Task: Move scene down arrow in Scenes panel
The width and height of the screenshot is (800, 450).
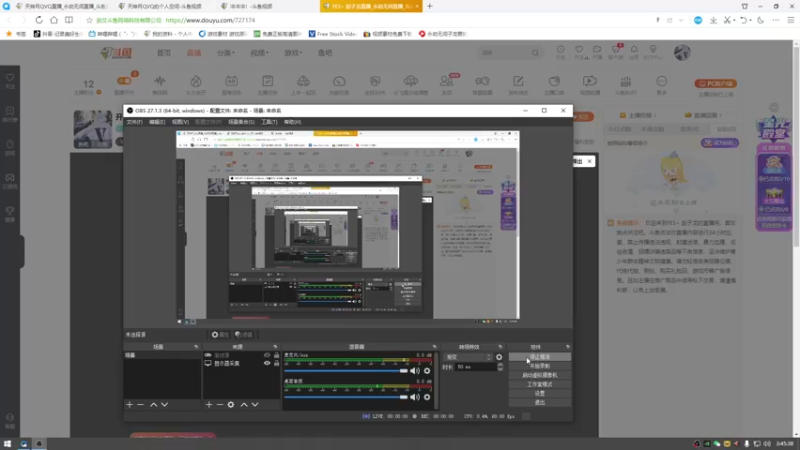Action: tap(164, 405)
